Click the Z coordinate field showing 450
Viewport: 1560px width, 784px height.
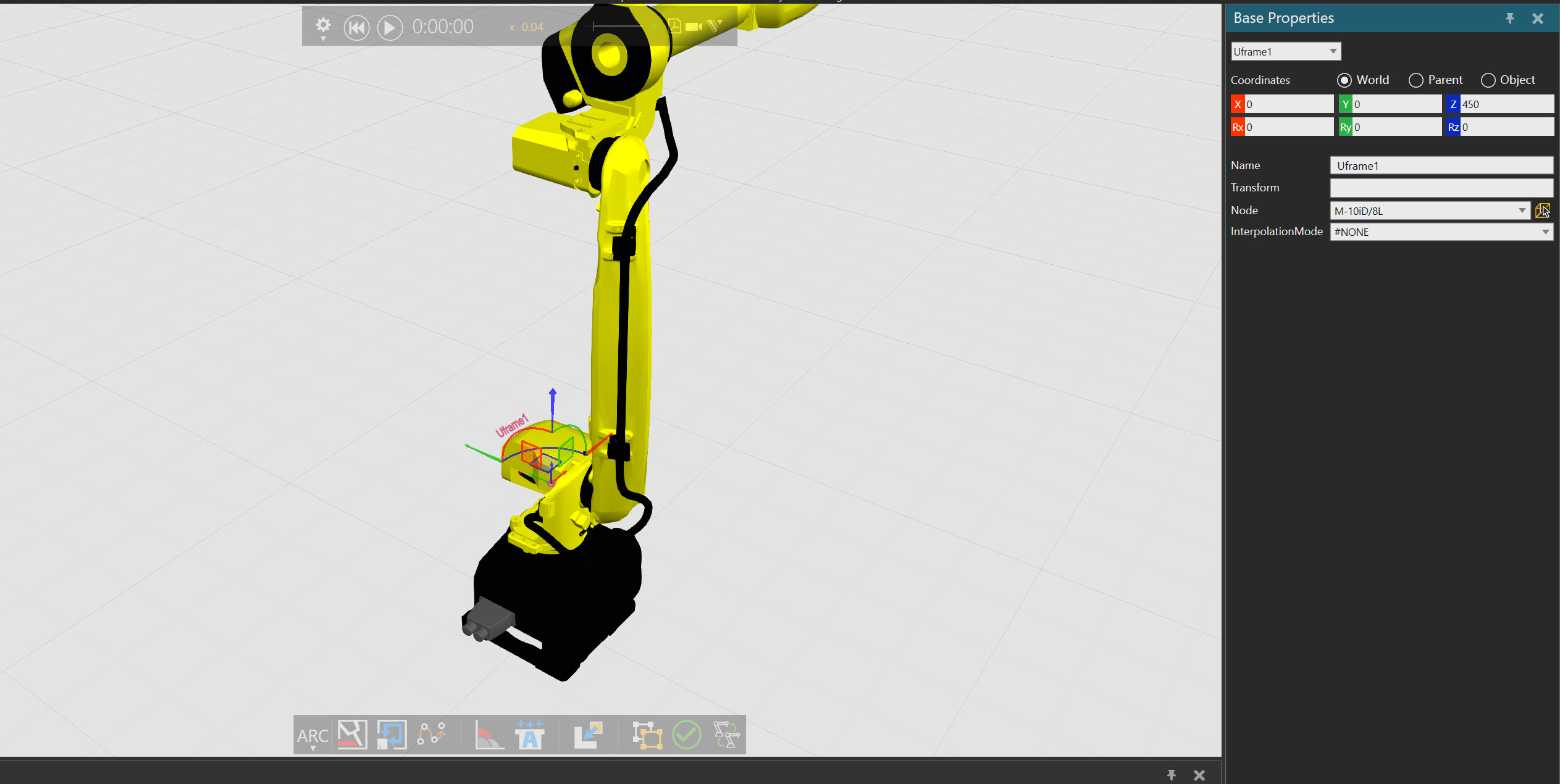(1506, 104)
